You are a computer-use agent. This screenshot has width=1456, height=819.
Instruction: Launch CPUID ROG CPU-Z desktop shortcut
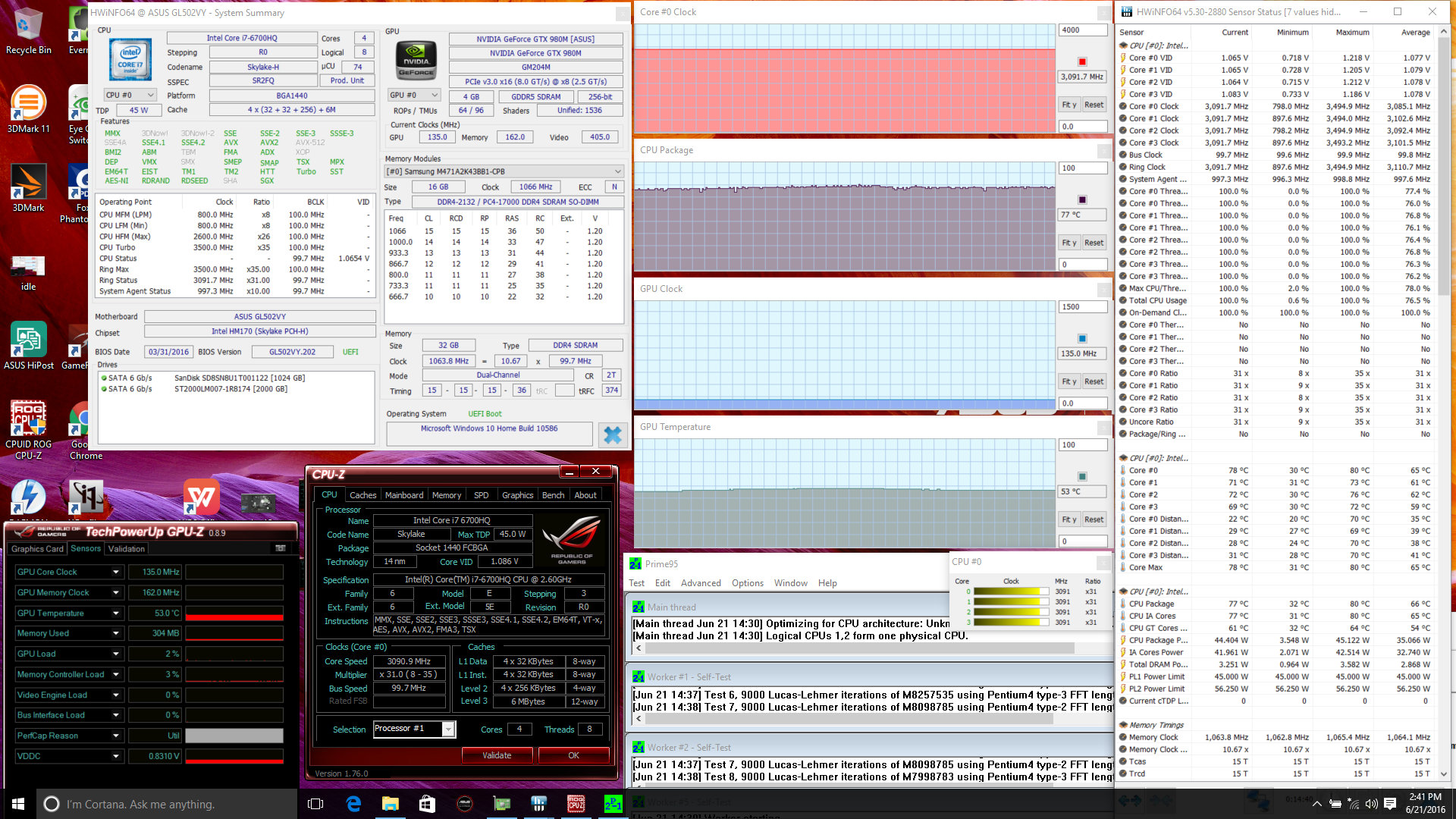[28, 429]
